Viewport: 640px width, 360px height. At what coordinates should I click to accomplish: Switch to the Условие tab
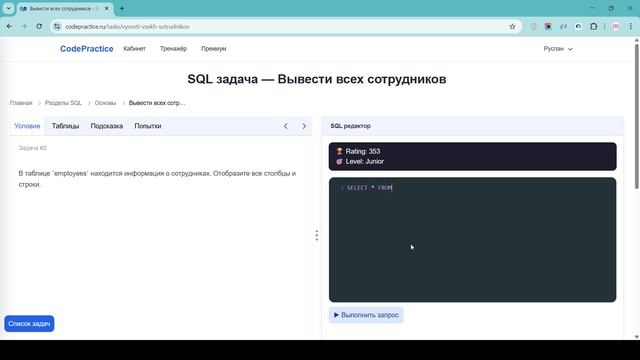click(x=27, y=126)
